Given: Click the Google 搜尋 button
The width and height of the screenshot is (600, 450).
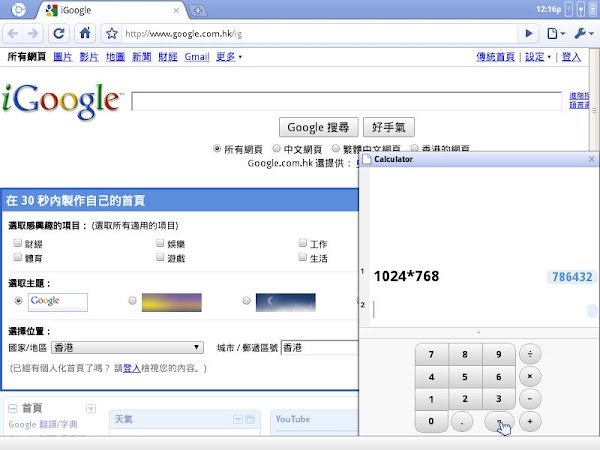Looking at the screenshot, I should (318, 127).
